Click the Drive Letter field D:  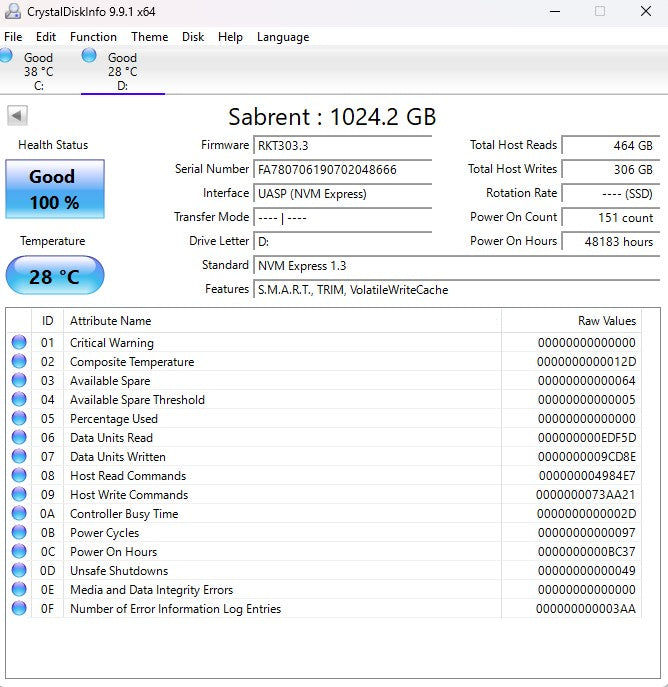tap(343, 241)
